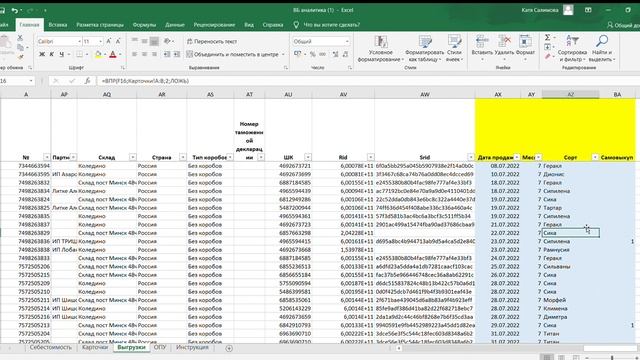Apply percent style icon
This screenshot has height=360, width=640.
click(x=313, y=54)
